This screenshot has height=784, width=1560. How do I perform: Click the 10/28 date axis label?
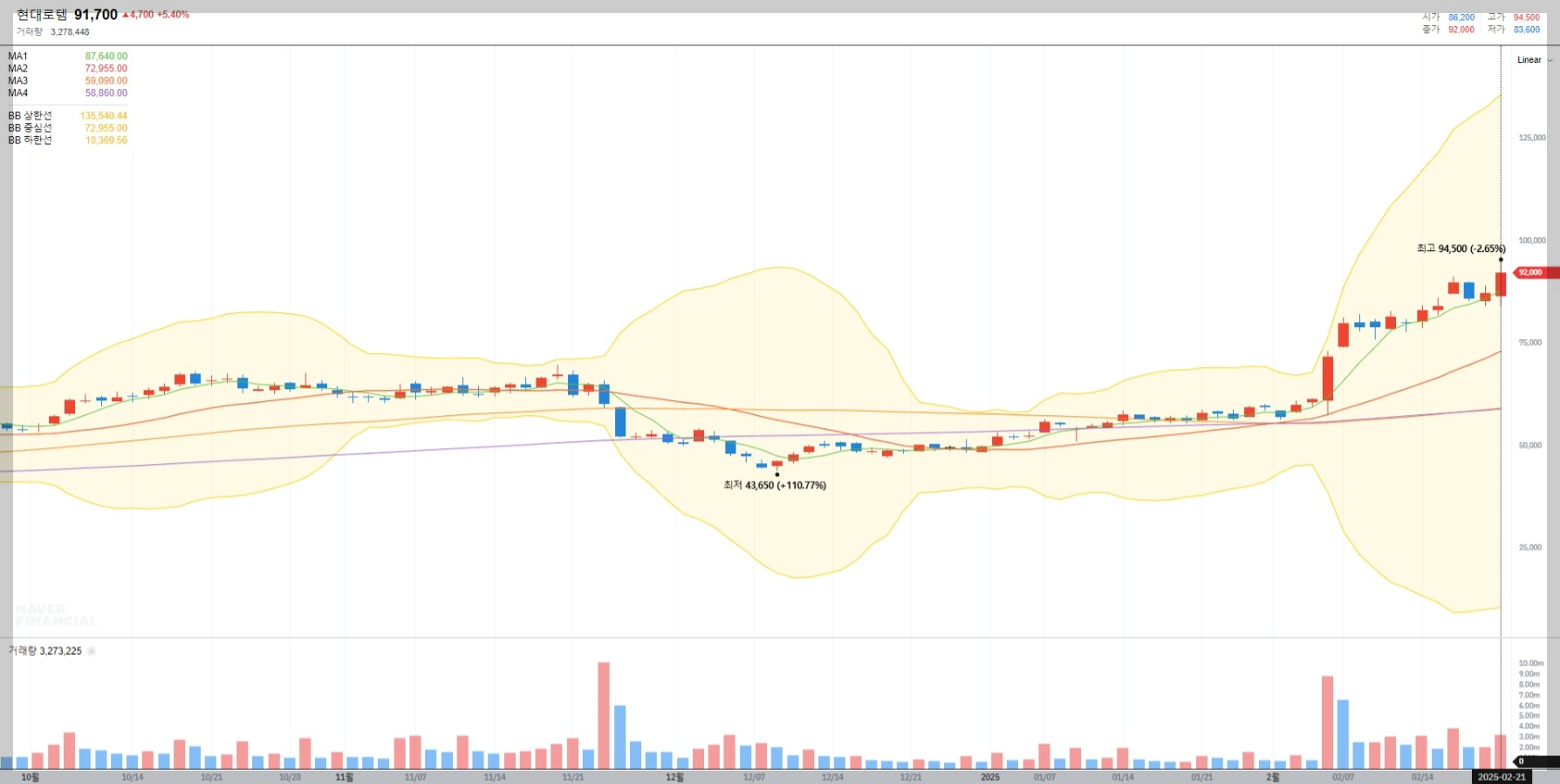[290, 777]
